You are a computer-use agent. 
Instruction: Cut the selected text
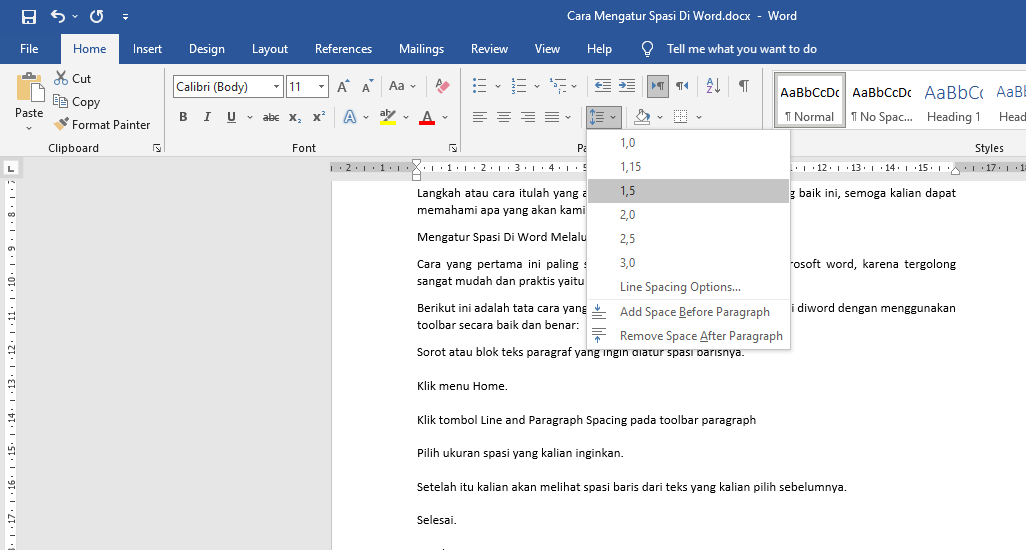pyautogui.click(x=72, y=78)
